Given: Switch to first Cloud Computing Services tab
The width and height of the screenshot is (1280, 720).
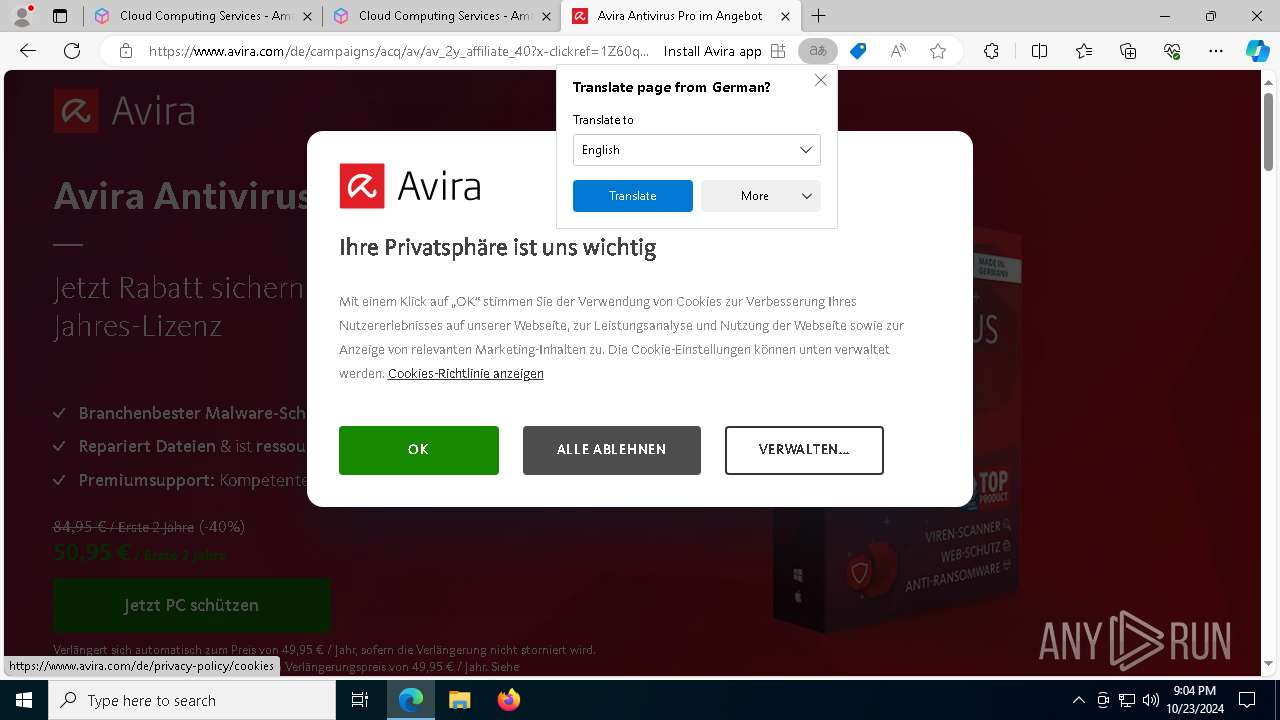Looking at the screenshot, I should 203,16.
